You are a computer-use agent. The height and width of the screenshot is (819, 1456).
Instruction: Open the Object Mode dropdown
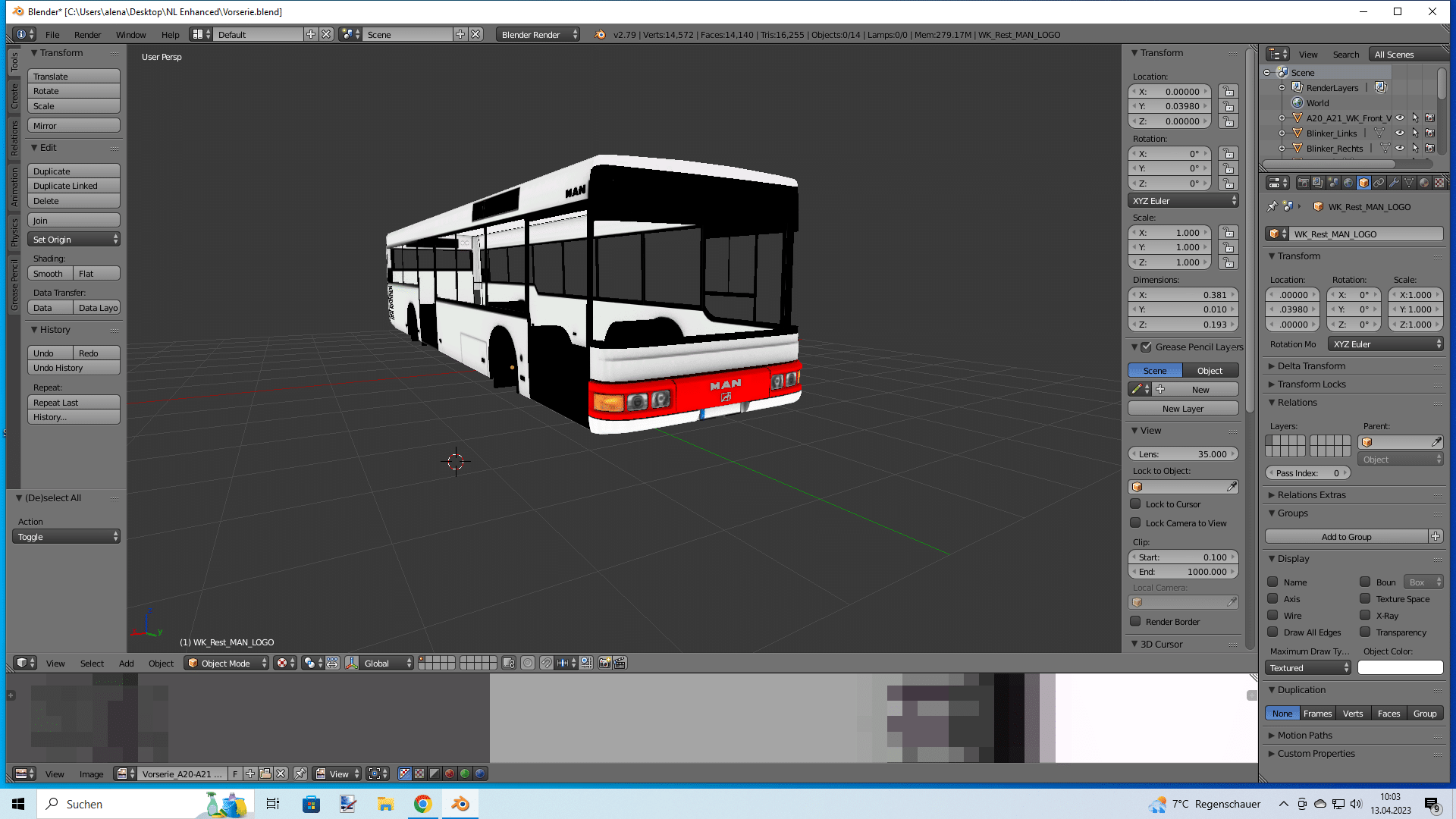[x=227, y=663]
